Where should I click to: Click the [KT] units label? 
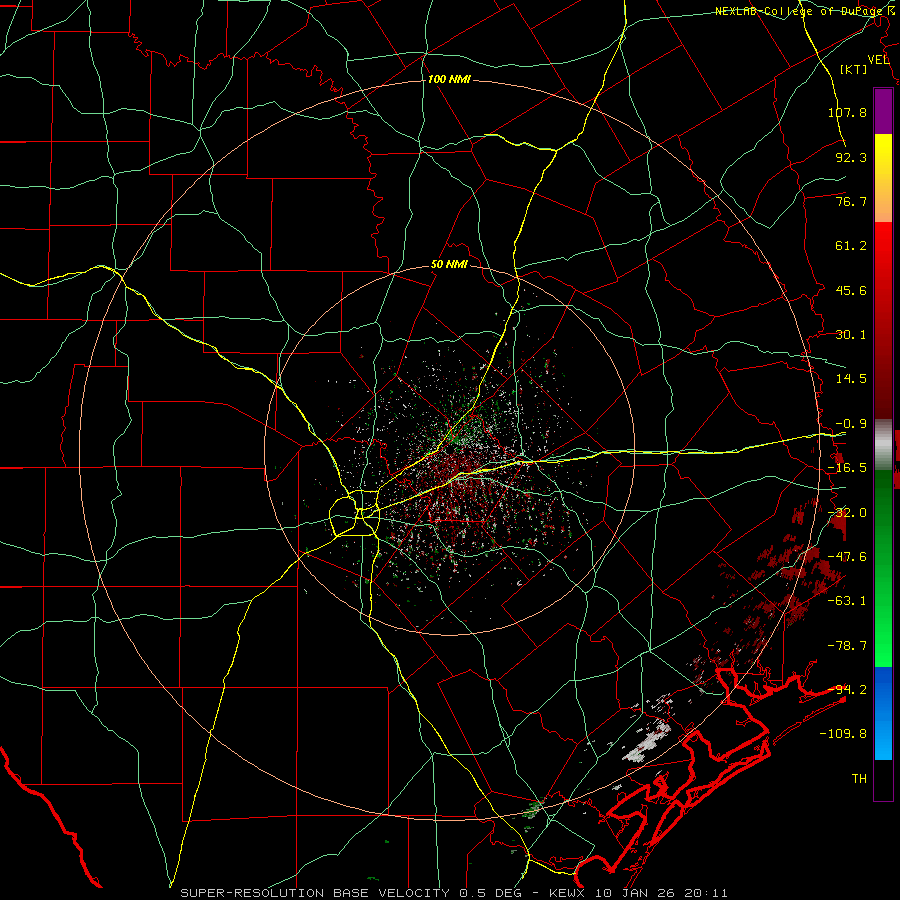(x=854, y=69)
